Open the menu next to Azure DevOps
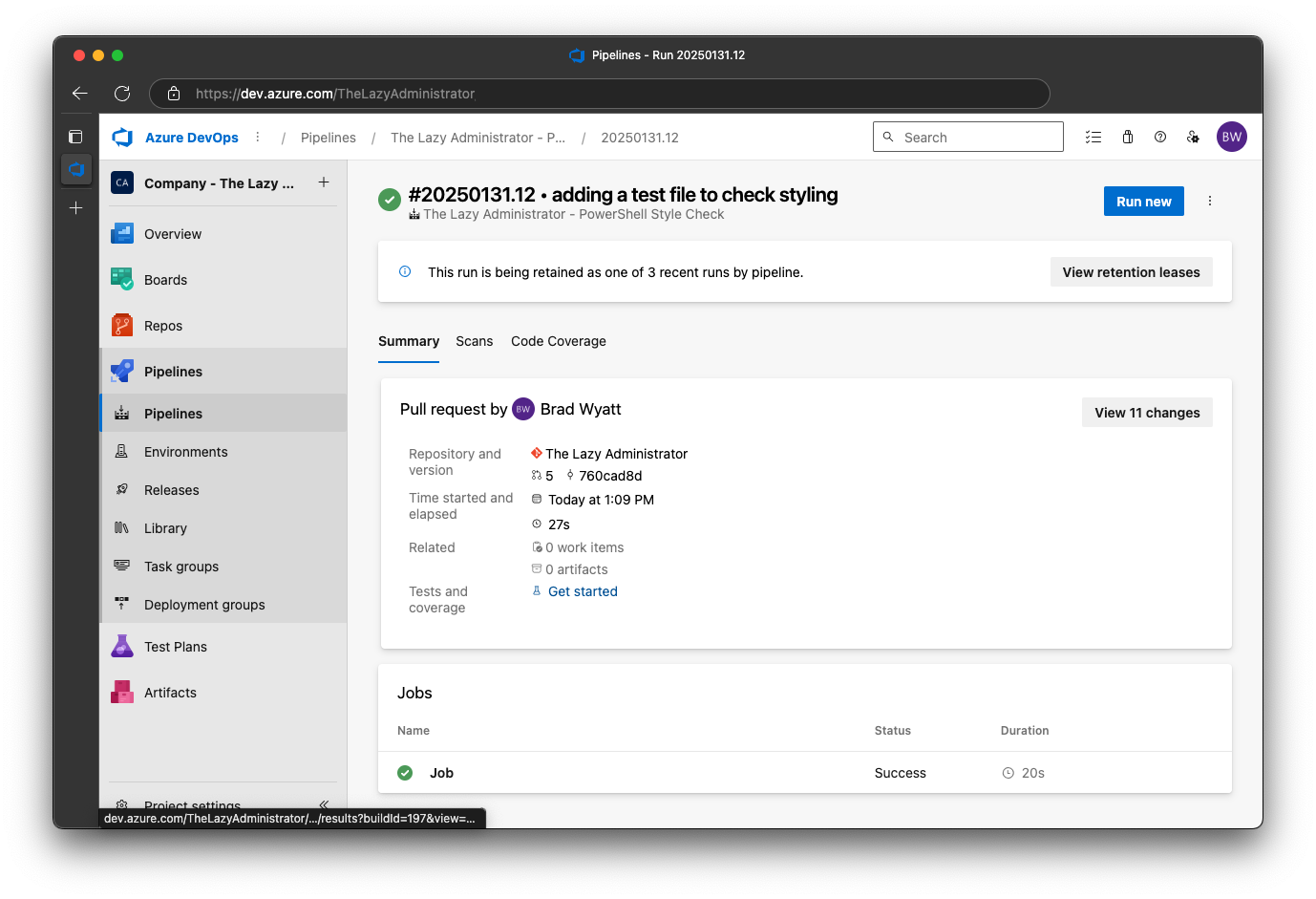This screenshot has height=899, width=1316. pyautogui.click(x=258, y=137)
